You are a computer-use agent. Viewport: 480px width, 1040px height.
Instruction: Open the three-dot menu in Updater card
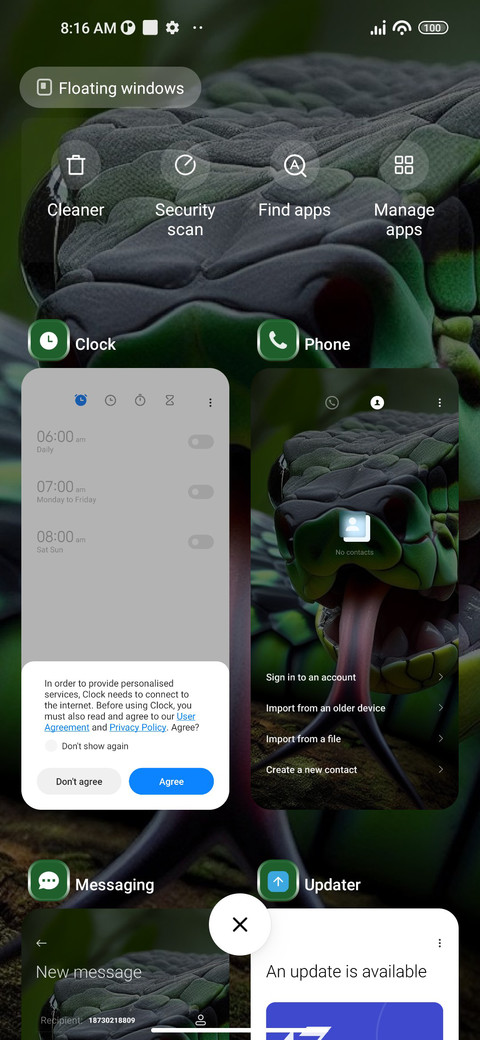click(x=440, y=942)
